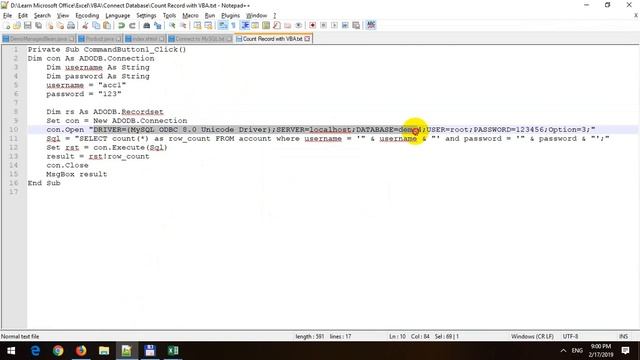
Task: Open the Macro menu
Action: (190, 16)
